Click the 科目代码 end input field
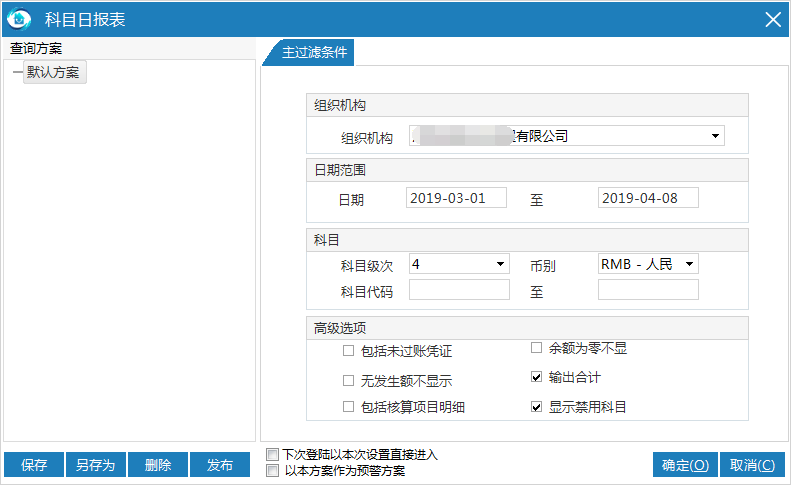The width and height of the screenshot is (791, 485). pos(648,290)
